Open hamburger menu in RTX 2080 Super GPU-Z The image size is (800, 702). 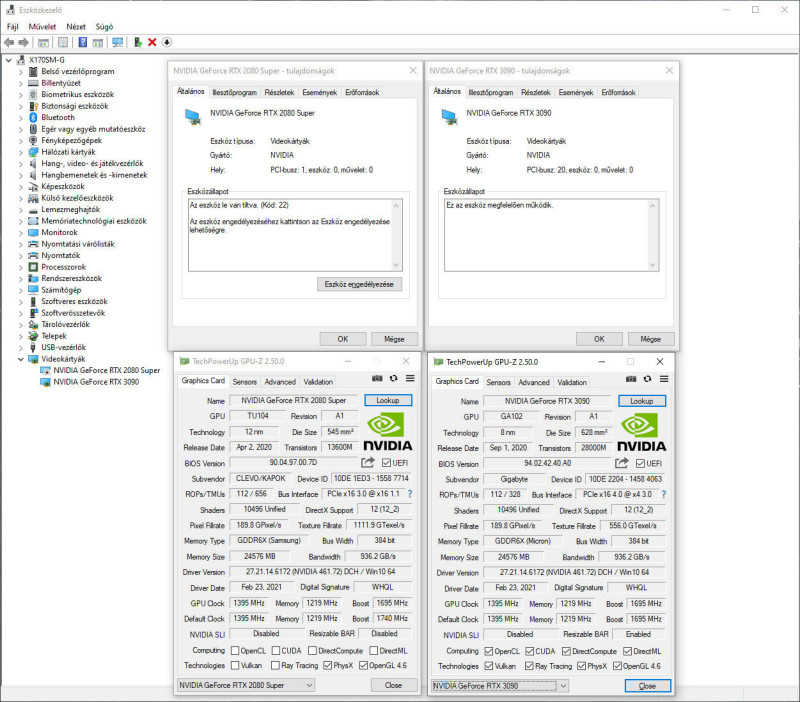click(x=410, y=379)
